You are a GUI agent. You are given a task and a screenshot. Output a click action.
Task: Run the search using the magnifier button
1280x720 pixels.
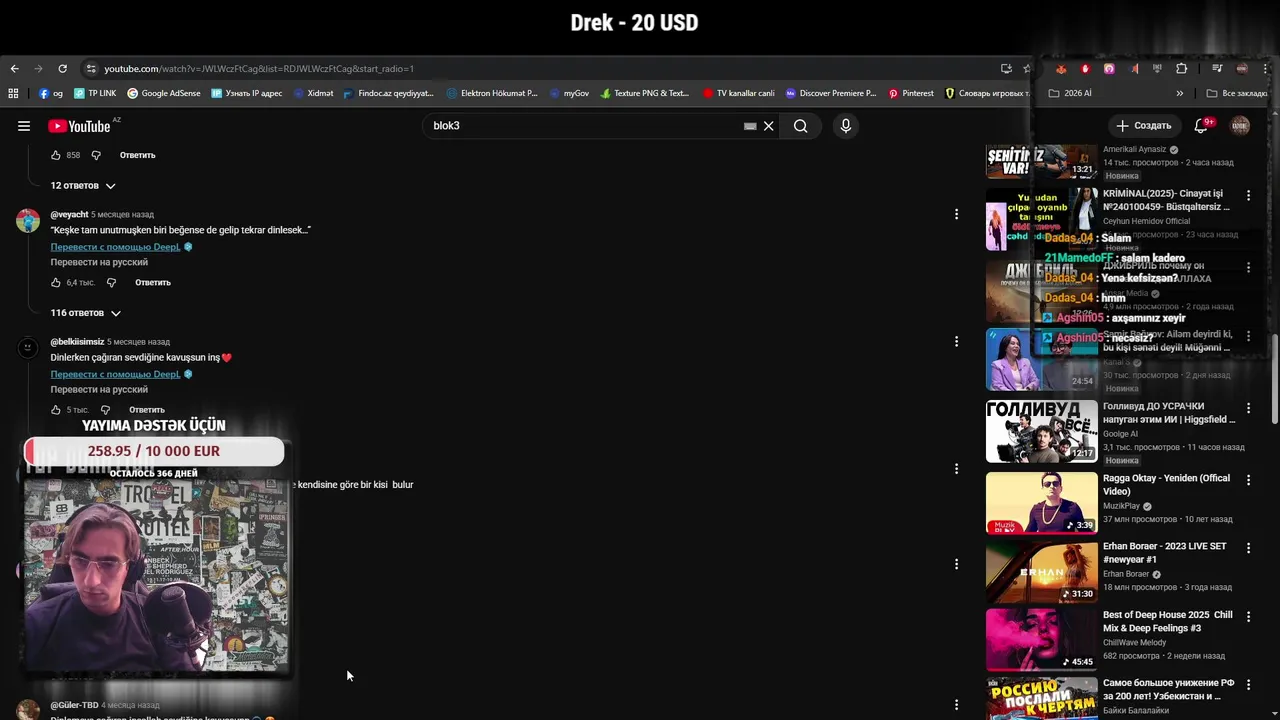pyautogui.click(x=801, y=126)
